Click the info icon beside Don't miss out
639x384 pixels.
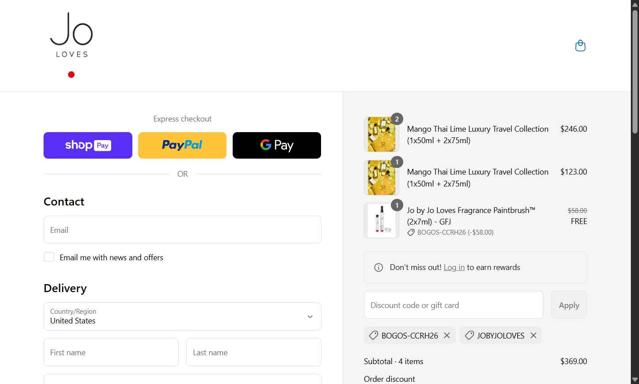(378, 267)
